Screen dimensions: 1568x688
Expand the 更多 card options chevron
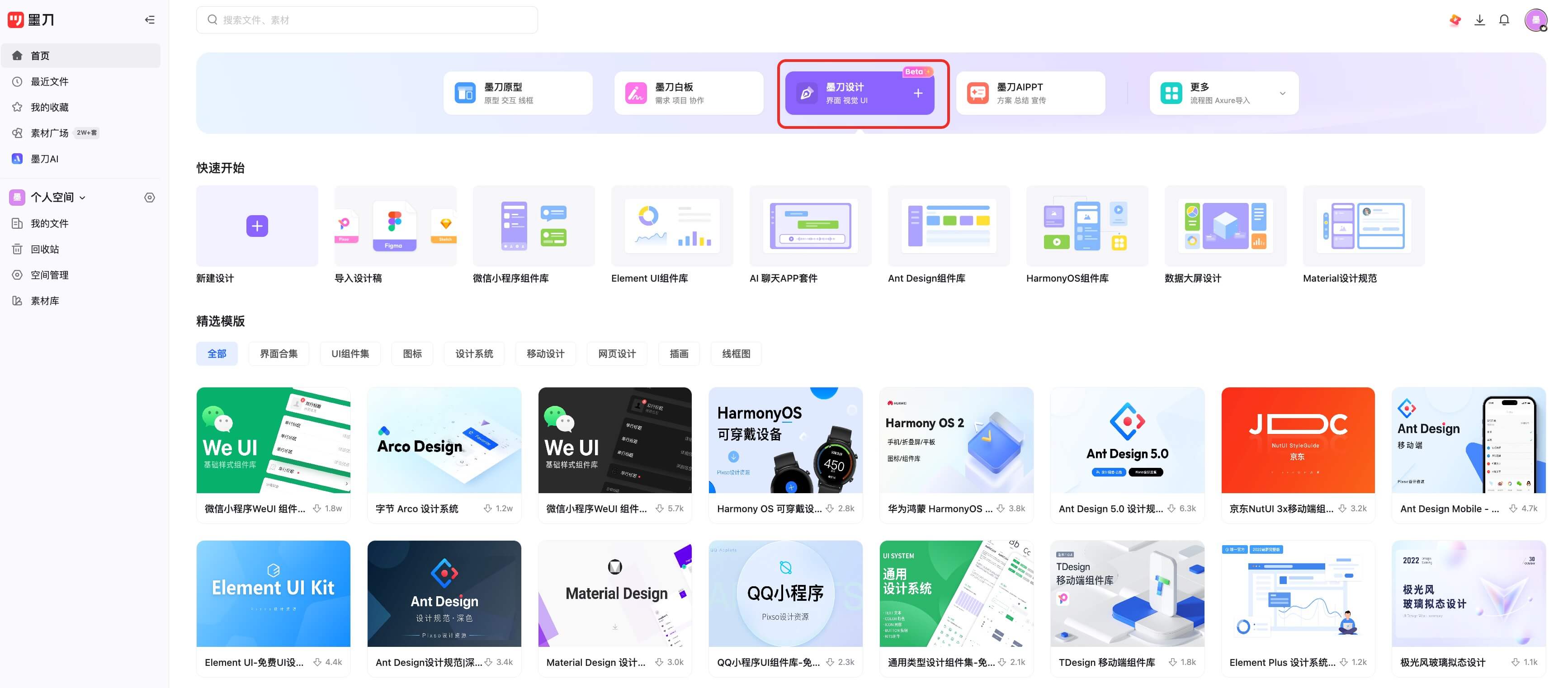coord(1283,93)
